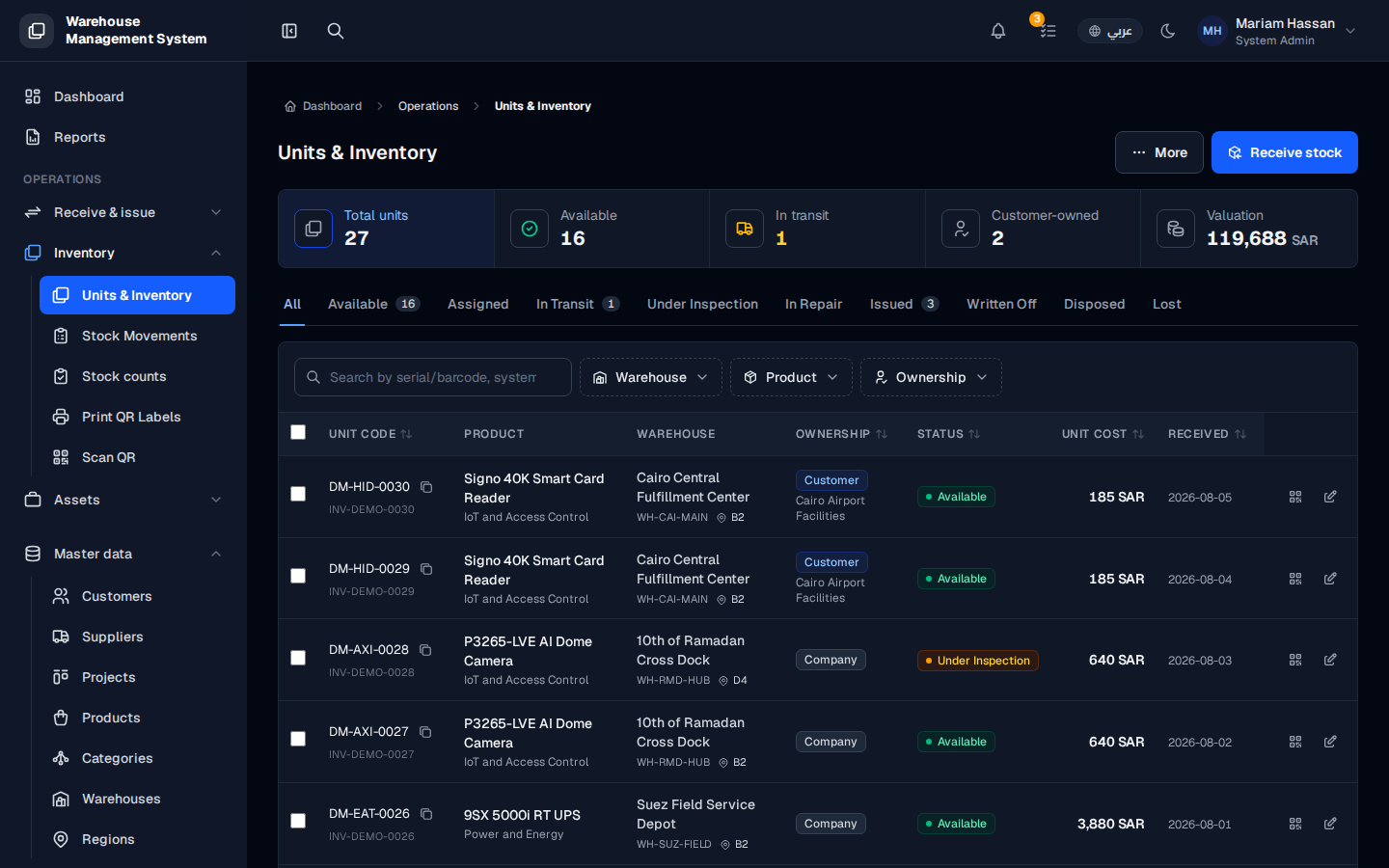The width and height of the screenshot is (1389, 868).
Task: Click the Receive stock button
Action: click(1285, 152)
